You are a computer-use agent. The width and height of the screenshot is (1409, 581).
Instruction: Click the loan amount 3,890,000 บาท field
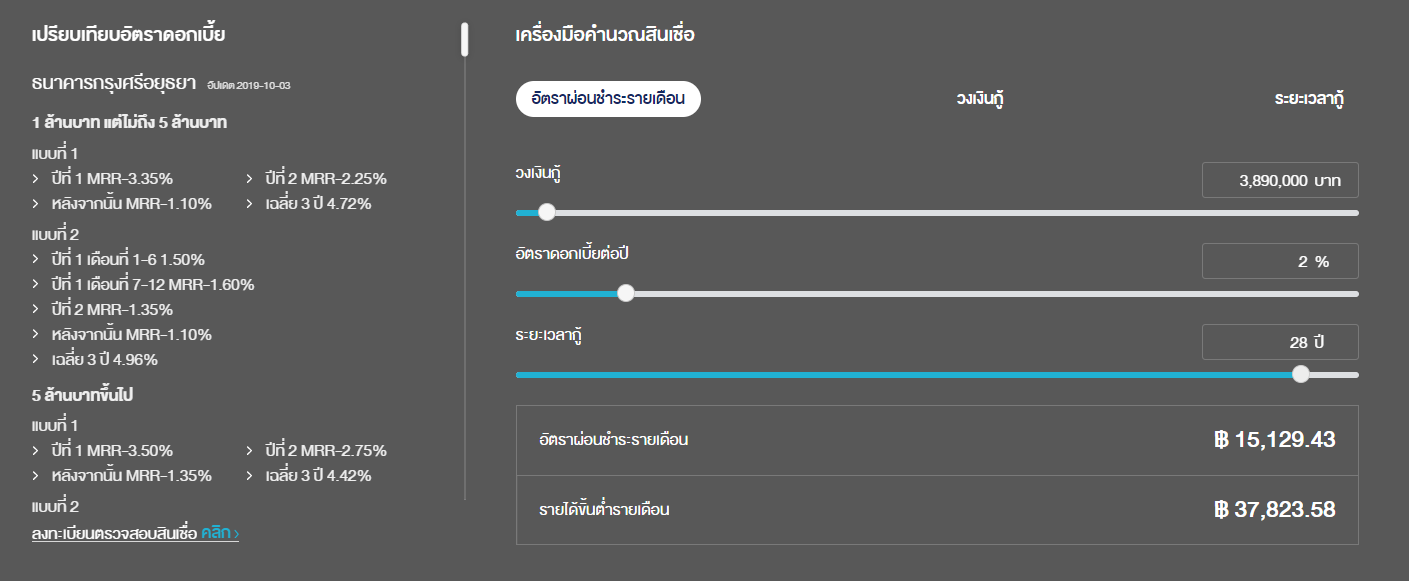pyautogui.click(x=1280, y=181)
